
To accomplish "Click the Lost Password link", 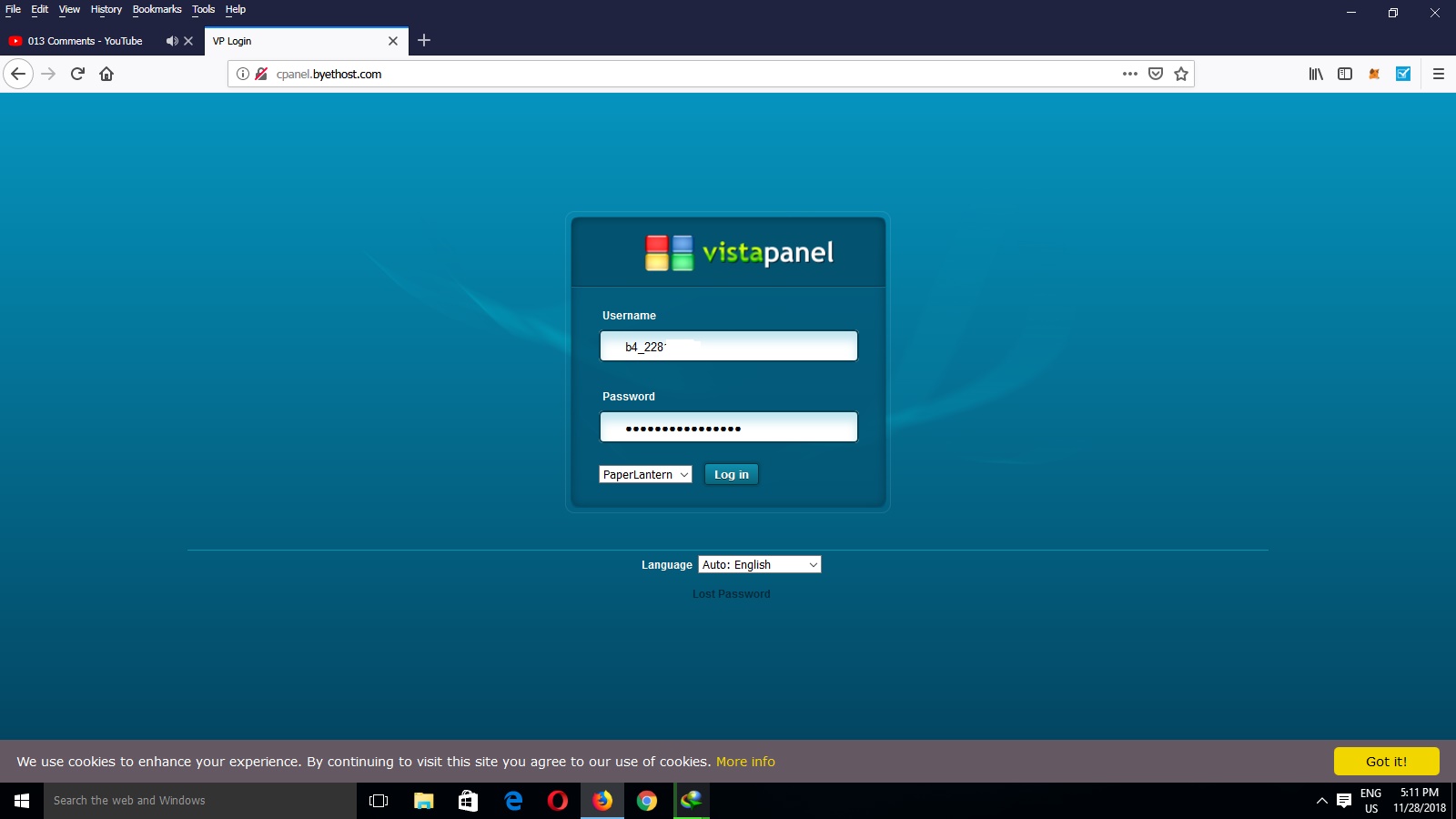I will (x=731, y=594).
